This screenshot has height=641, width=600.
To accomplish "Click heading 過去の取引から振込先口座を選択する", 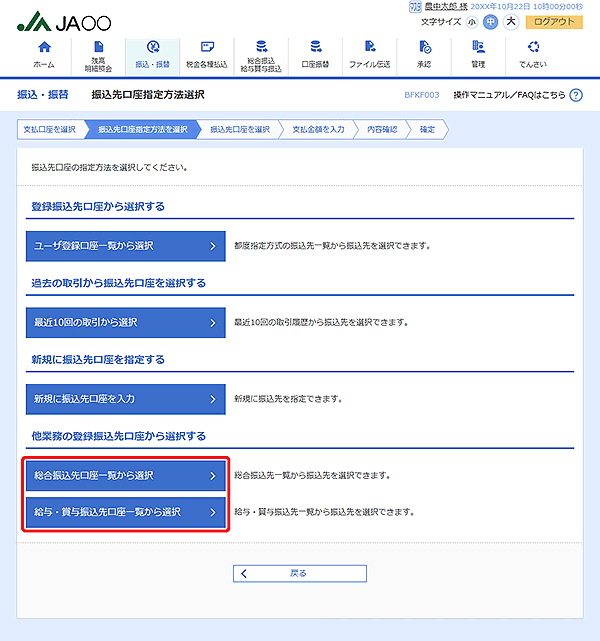I will tap(119, 283).
